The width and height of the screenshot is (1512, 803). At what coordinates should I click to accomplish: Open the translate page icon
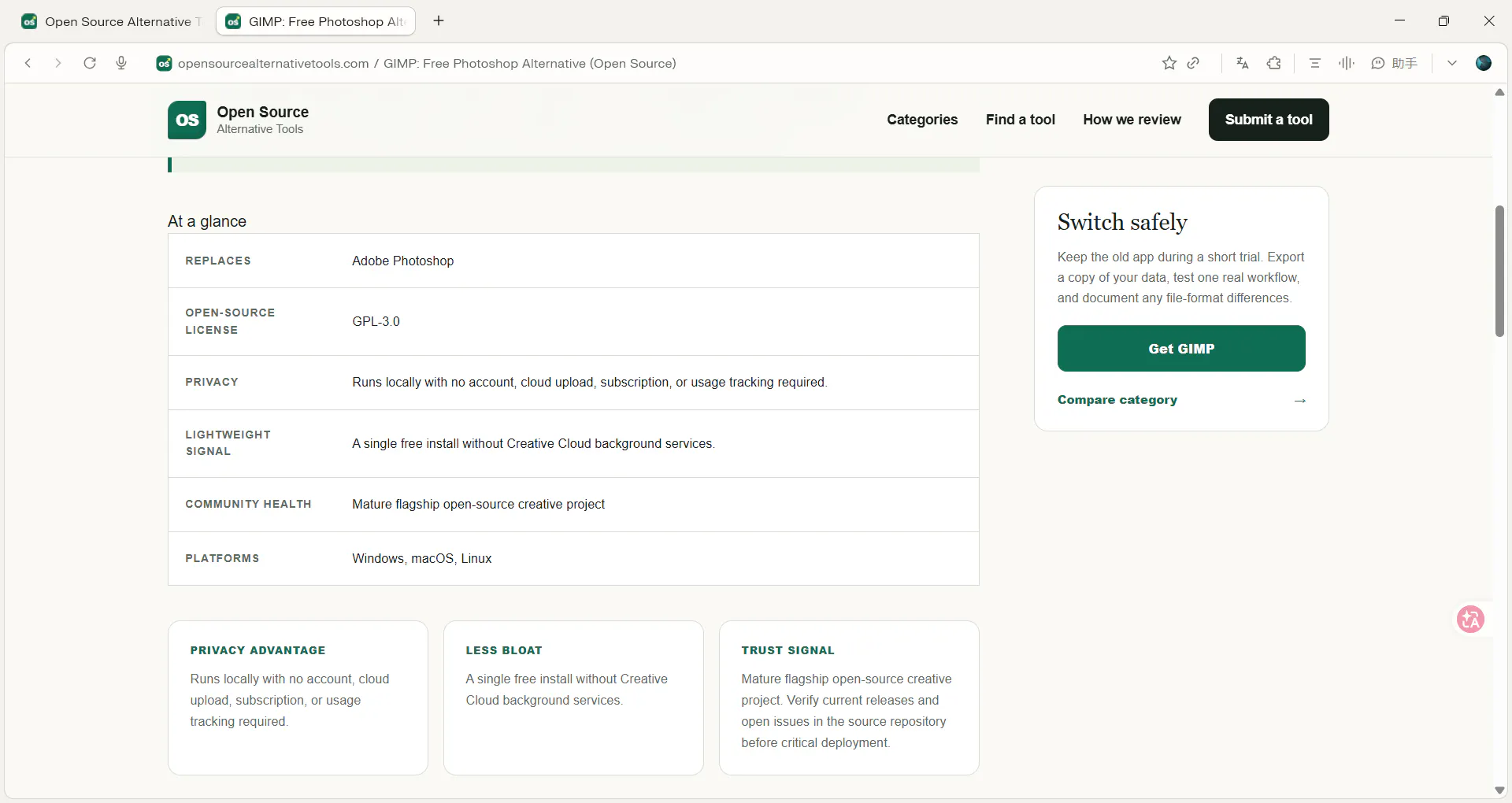point(1243,63)
